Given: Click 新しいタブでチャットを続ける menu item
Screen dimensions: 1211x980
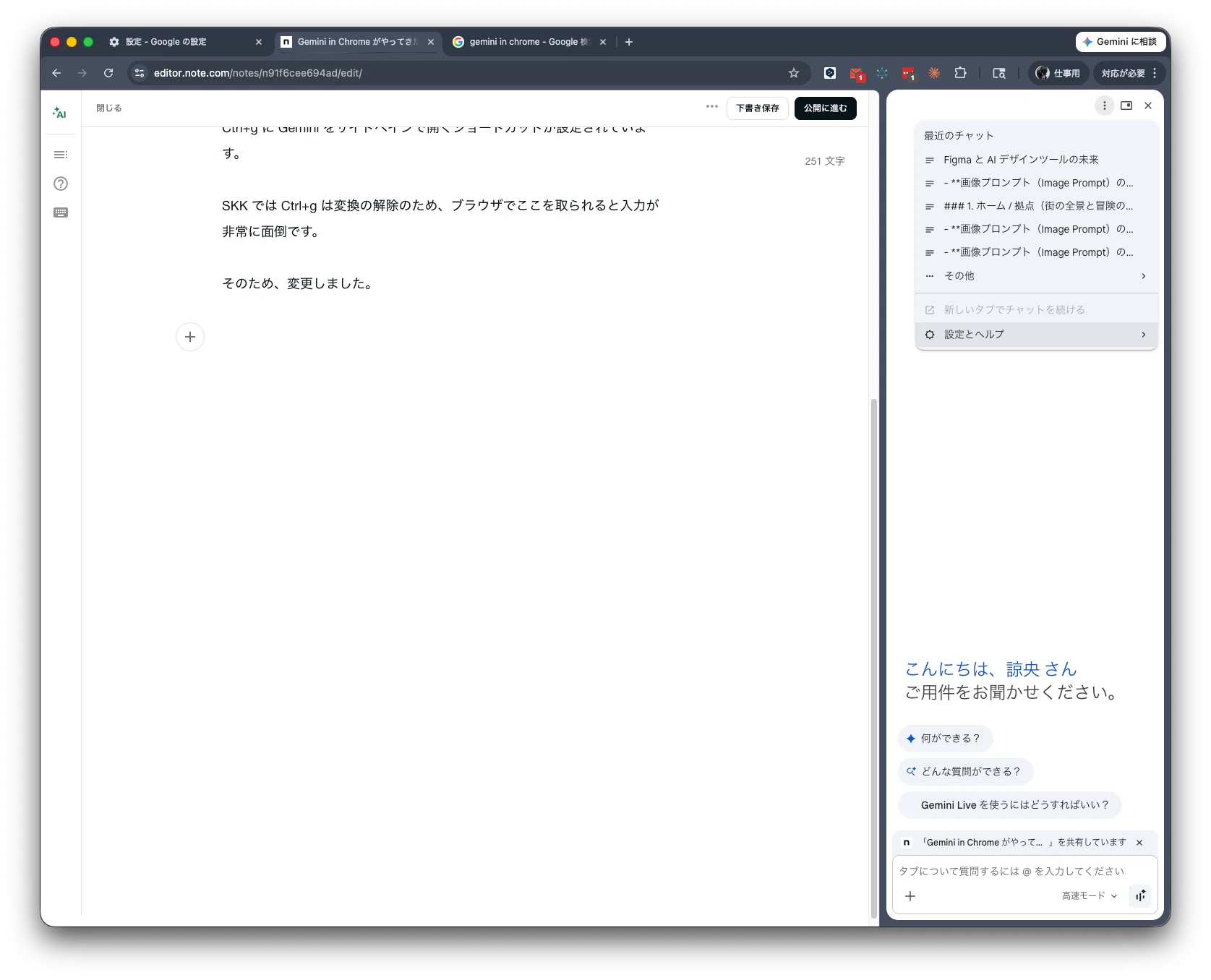Looking at the screenshot, I should [x=1037, y=310].
